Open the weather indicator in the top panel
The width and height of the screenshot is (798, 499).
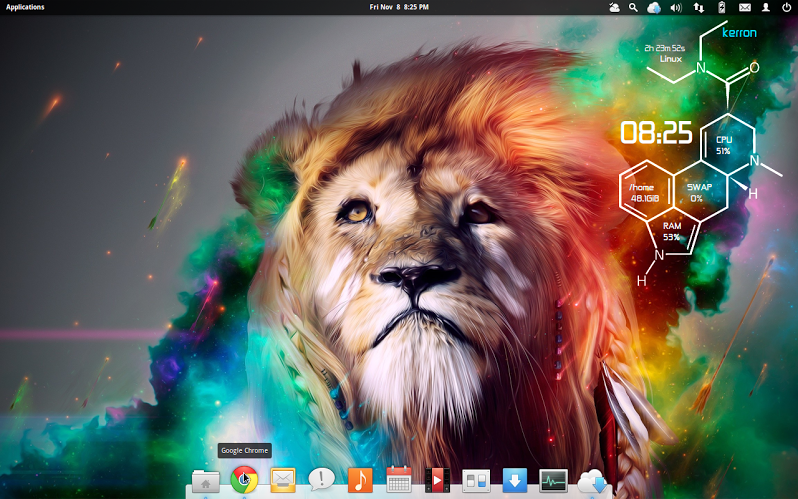point(614,7)
